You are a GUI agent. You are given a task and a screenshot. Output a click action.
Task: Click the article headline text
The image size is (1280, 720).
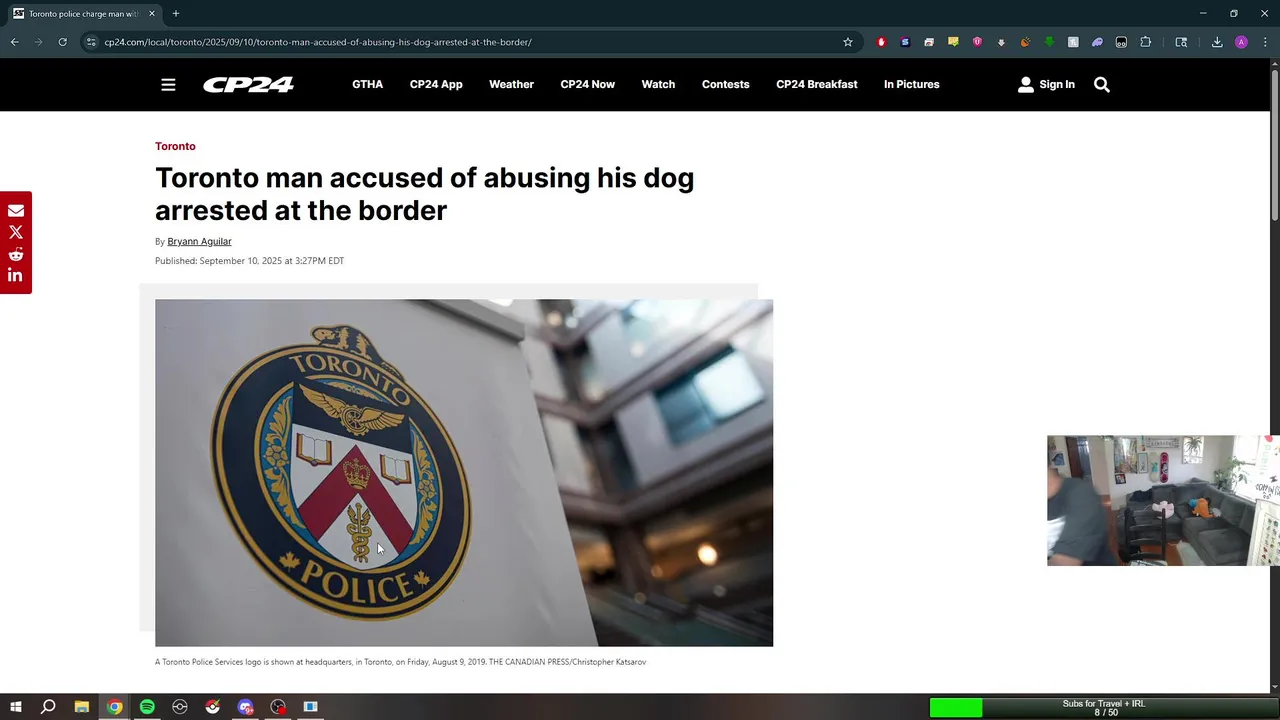click(x=424, y=194)
